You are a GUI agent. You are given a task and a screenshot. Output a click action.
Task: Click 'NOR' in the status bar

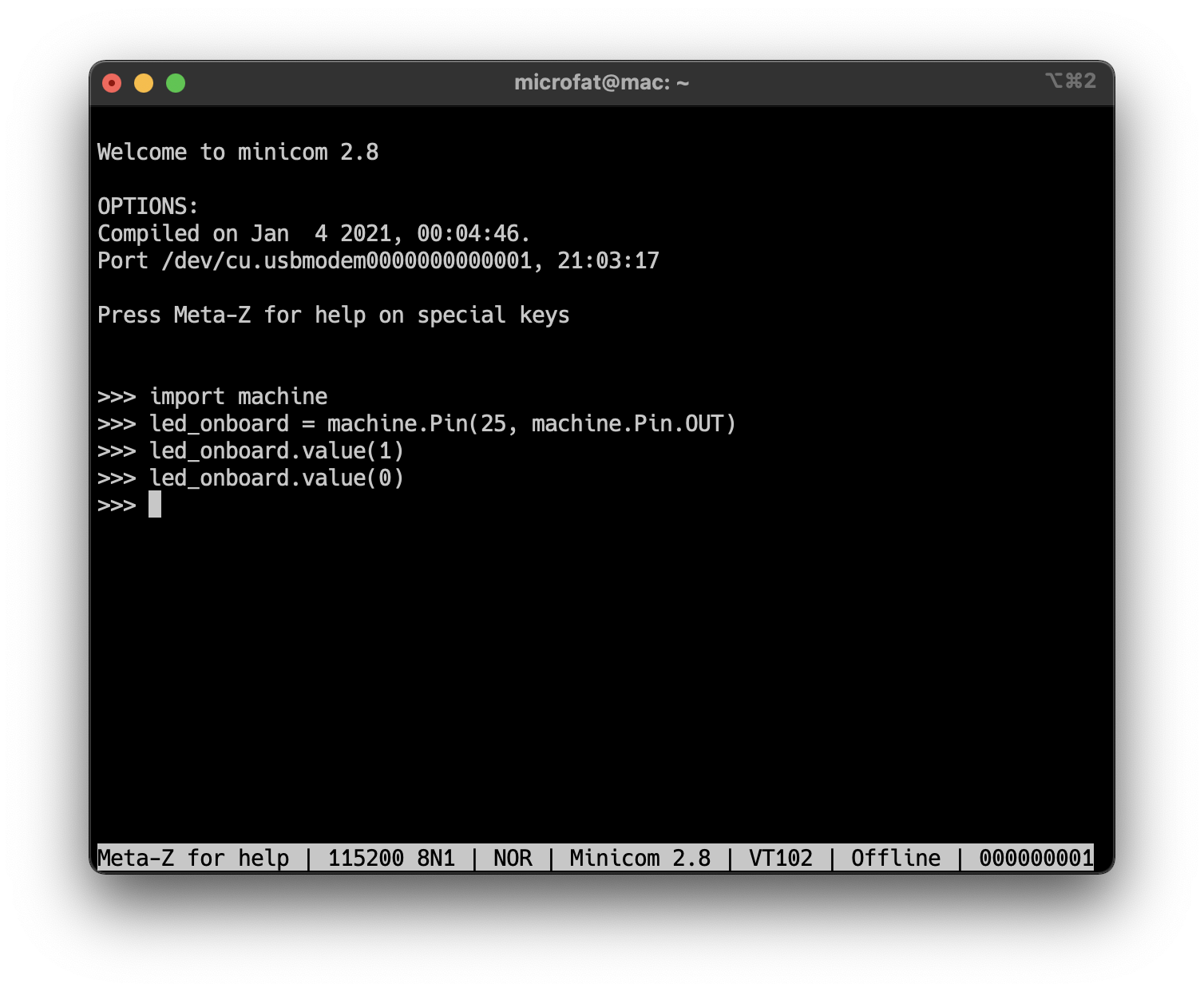[513, 858]
